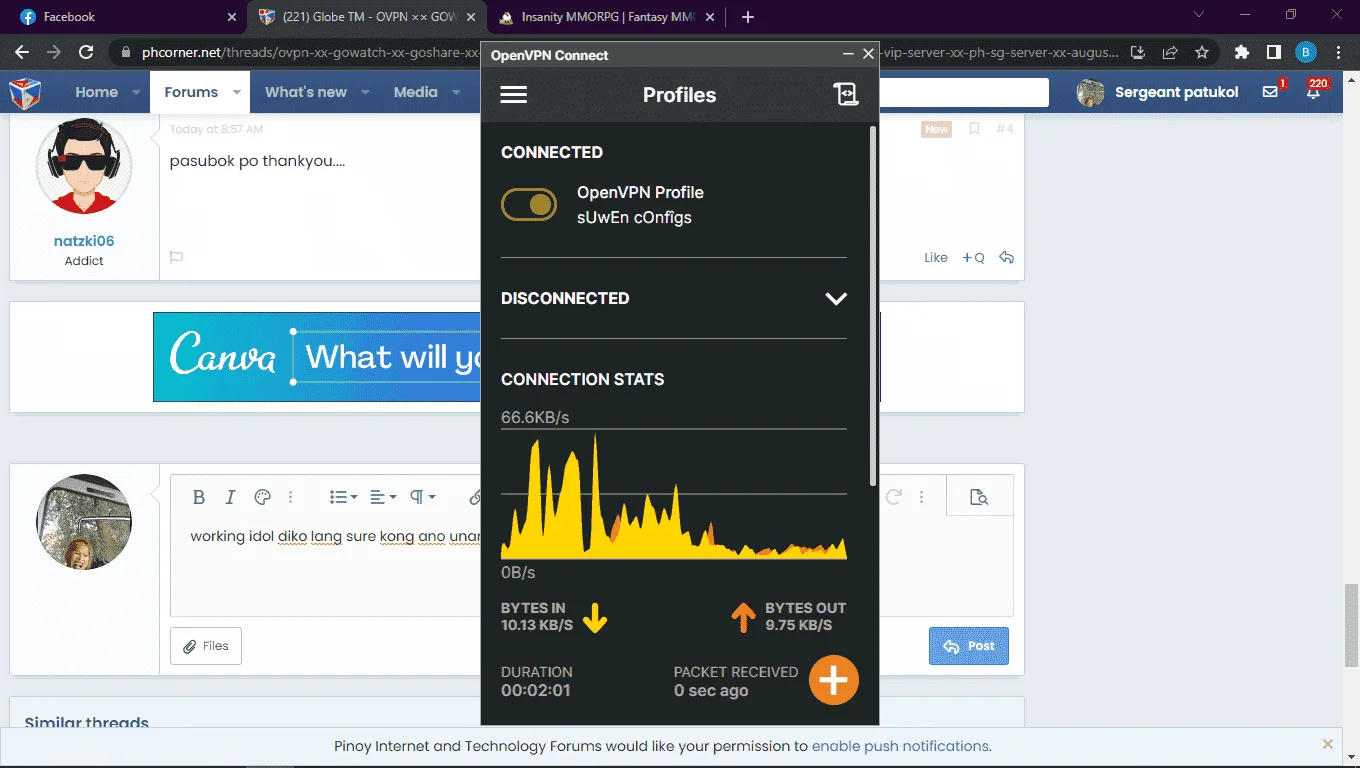Click the Bytes In yellow down arrow

(595, 618)
